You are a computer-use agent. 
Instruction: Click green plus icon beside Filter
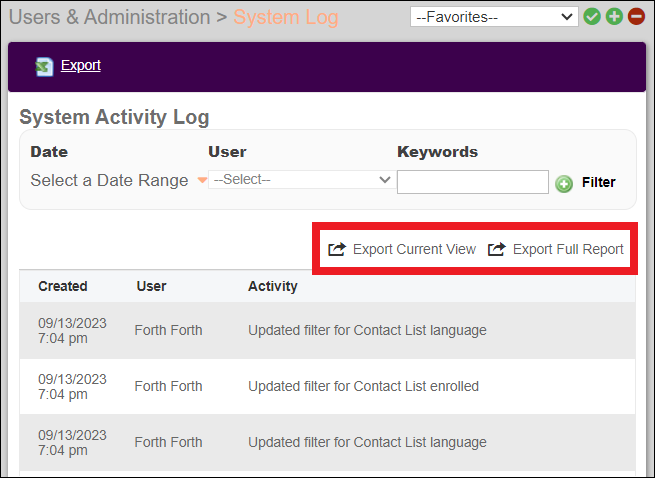click(x=564, y=183)
